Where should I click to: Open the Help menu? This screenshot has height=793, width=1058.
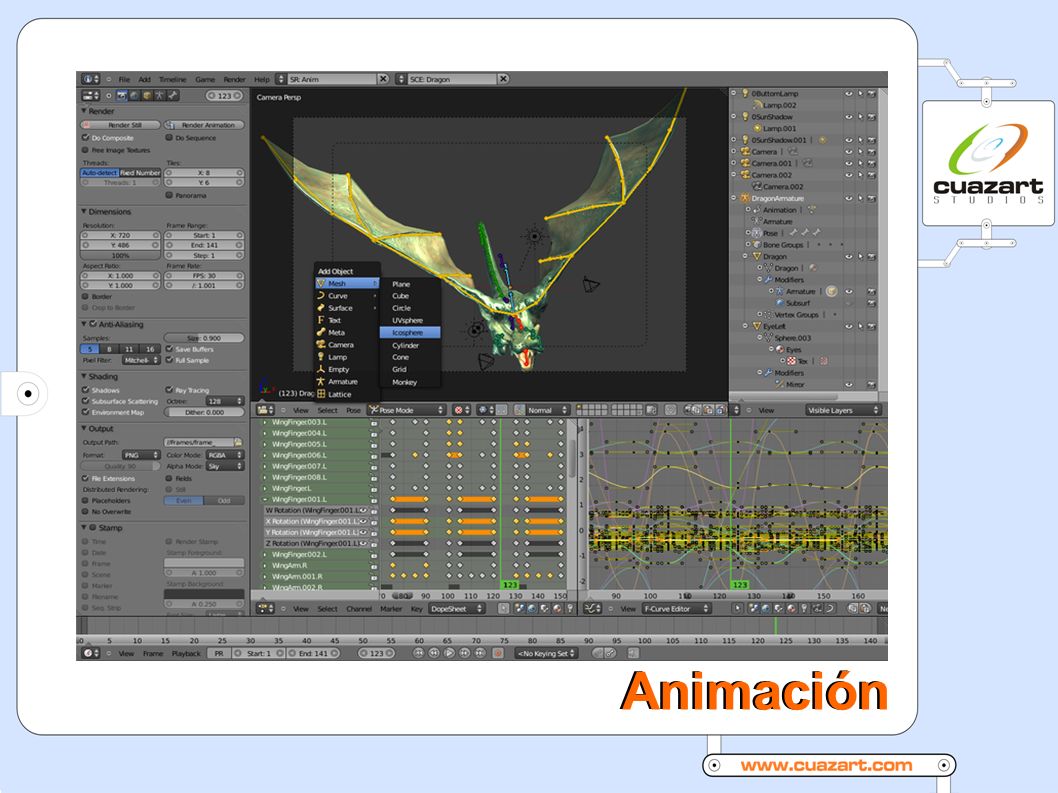click(262, 79)
